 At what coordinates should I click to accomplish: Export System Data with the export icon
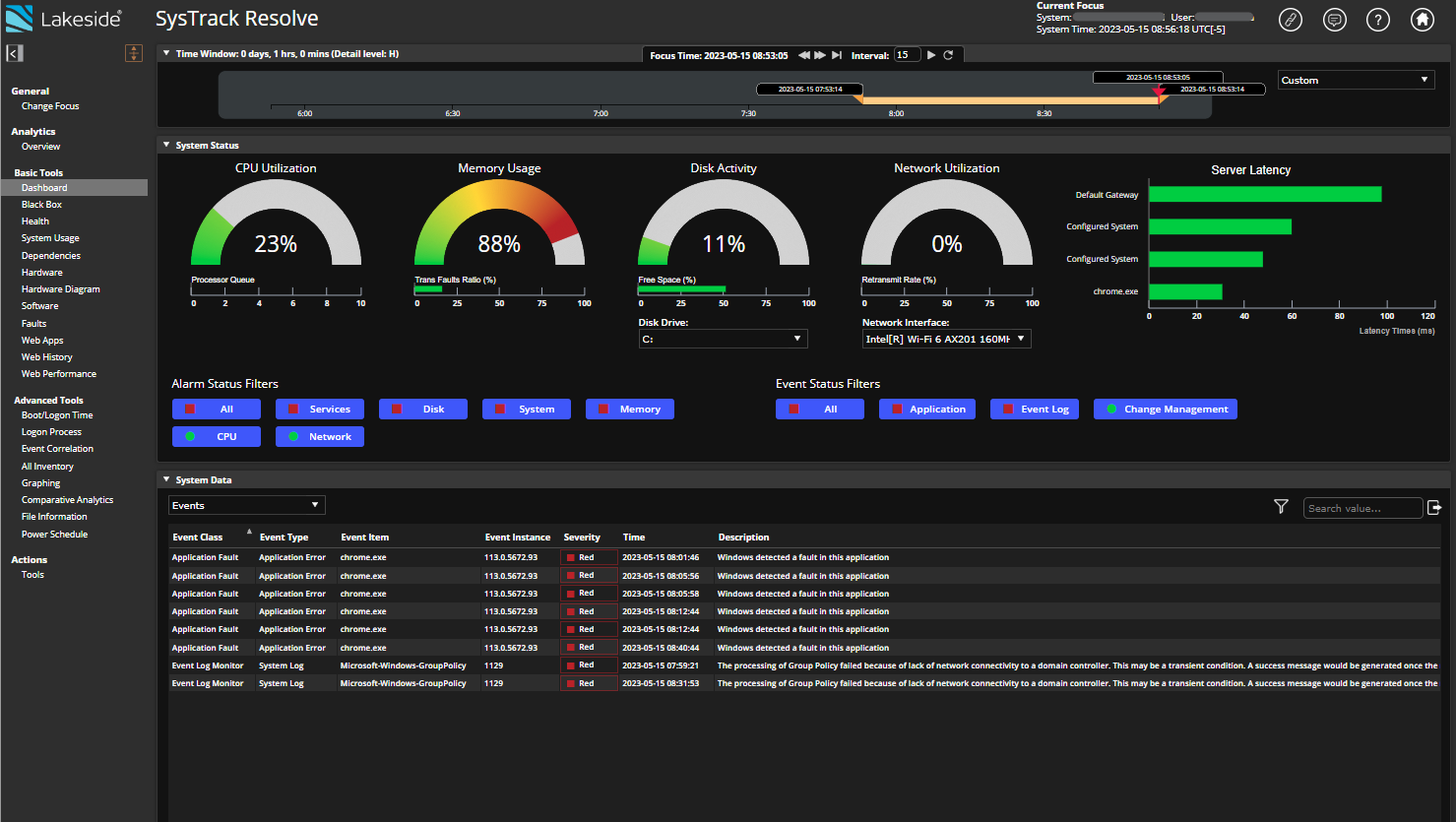[1434, 507]
